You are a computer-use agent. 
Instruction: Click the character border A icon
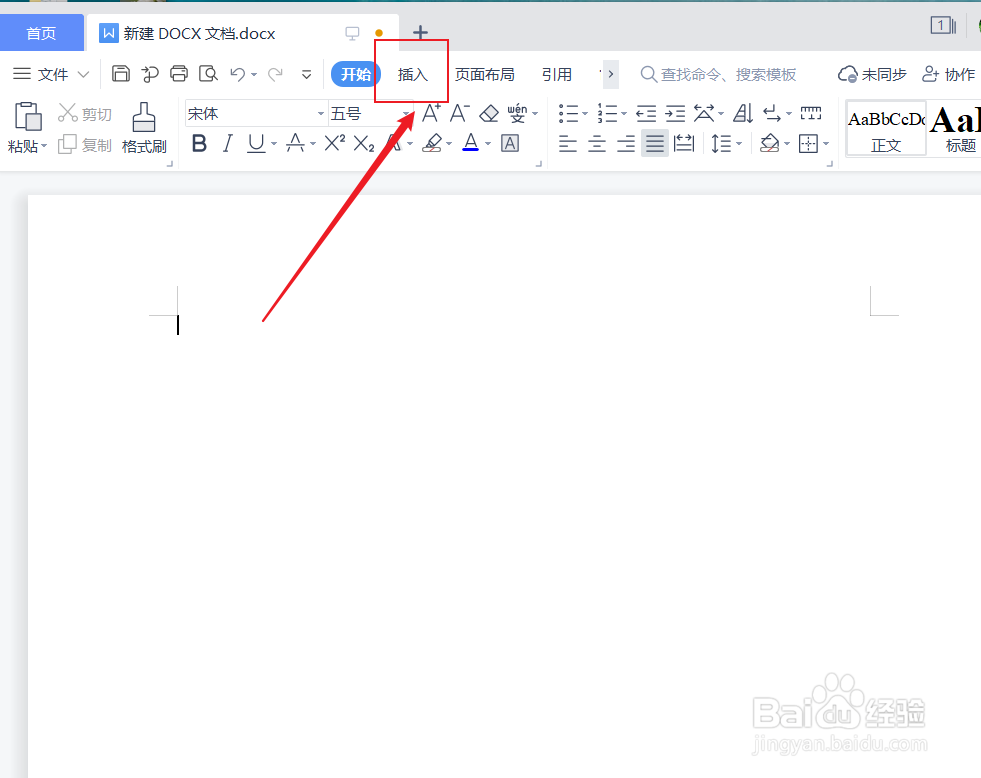point(510,144)
